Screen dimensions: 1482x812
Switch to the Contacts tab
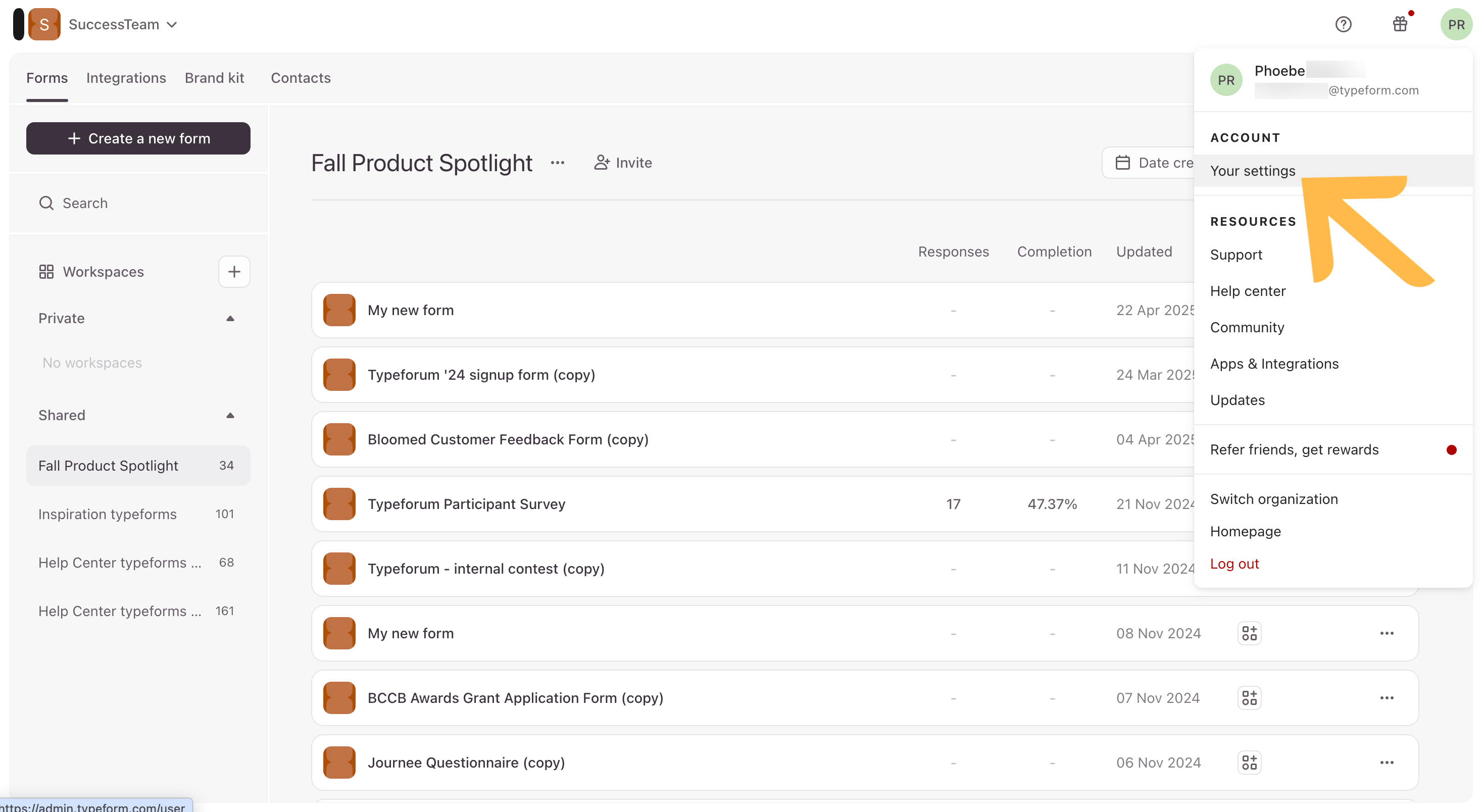click(x=301, y=78)
